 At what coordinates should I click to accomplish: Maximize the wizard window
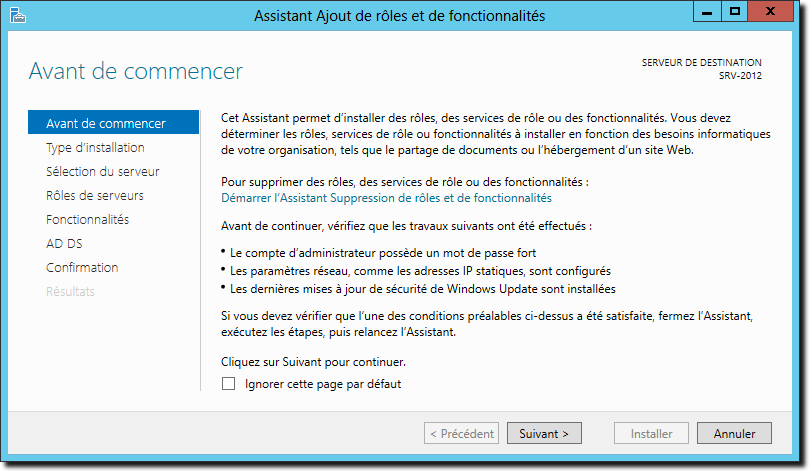(735, 11)
